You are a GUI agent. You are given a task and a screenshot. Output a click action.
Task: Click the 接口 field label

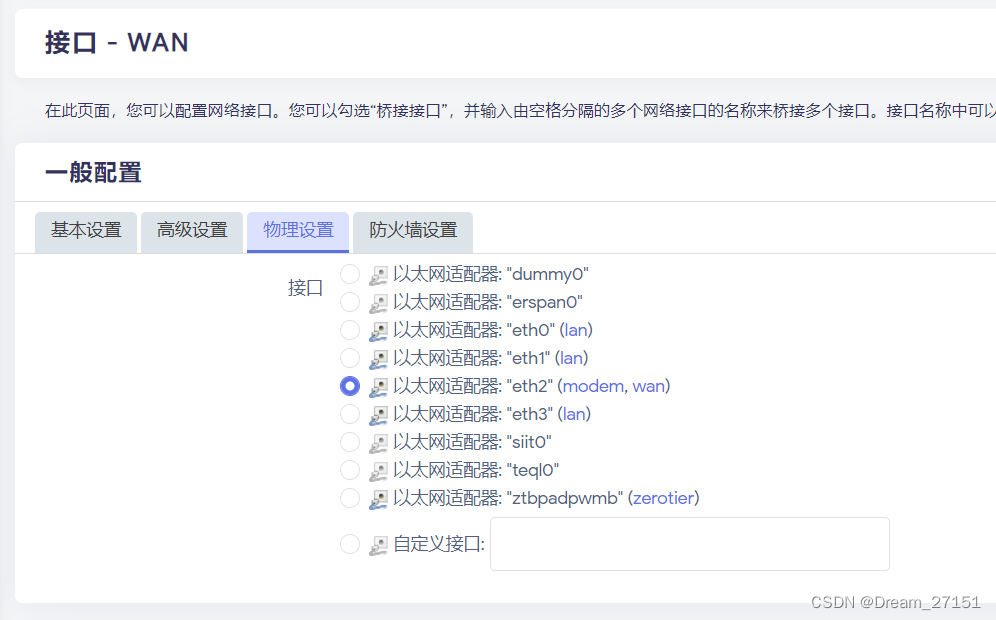306,288
